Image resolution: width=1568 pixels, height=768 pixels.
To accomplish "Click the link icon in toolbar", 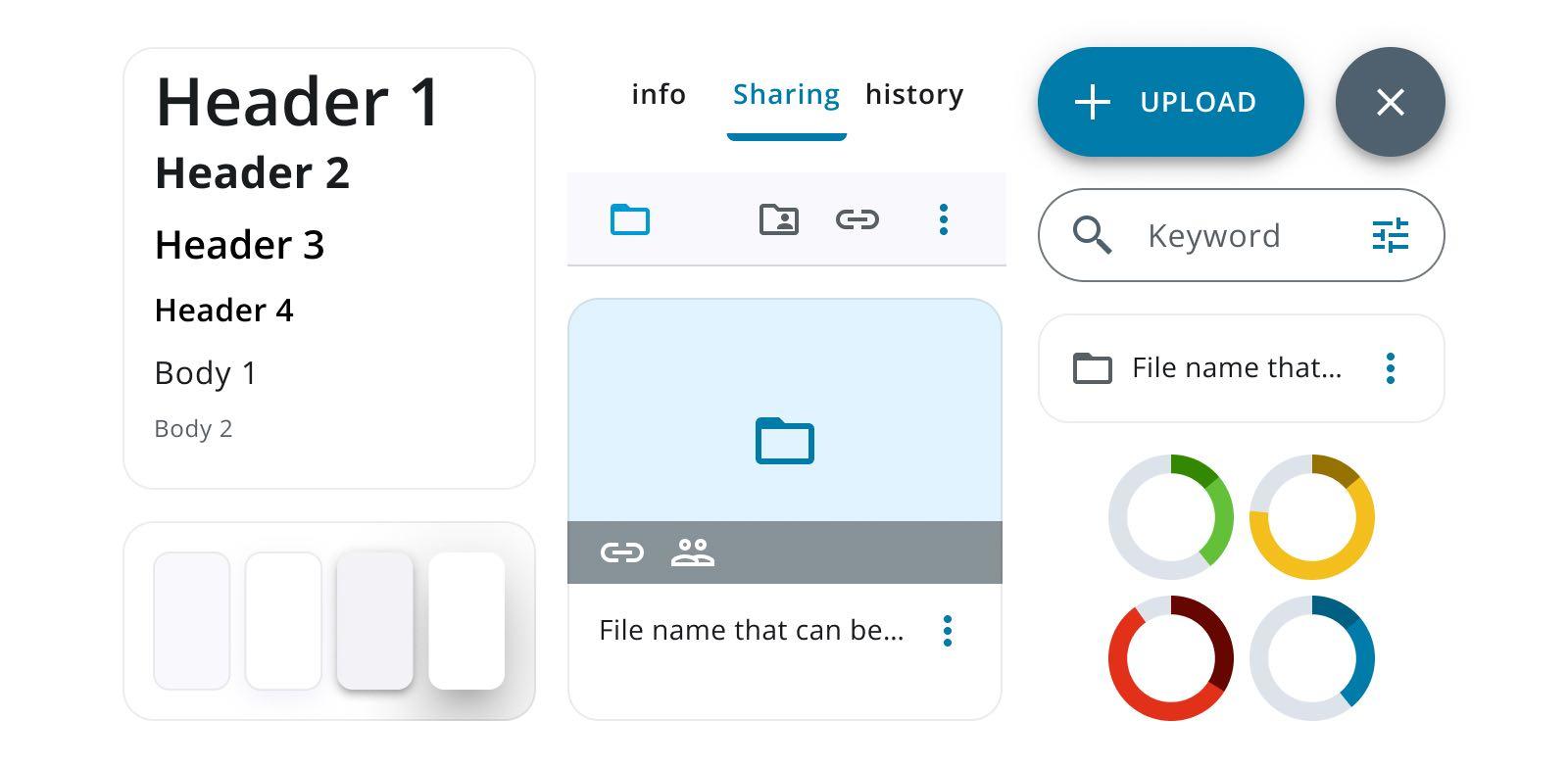I will [x=857, y=219].
